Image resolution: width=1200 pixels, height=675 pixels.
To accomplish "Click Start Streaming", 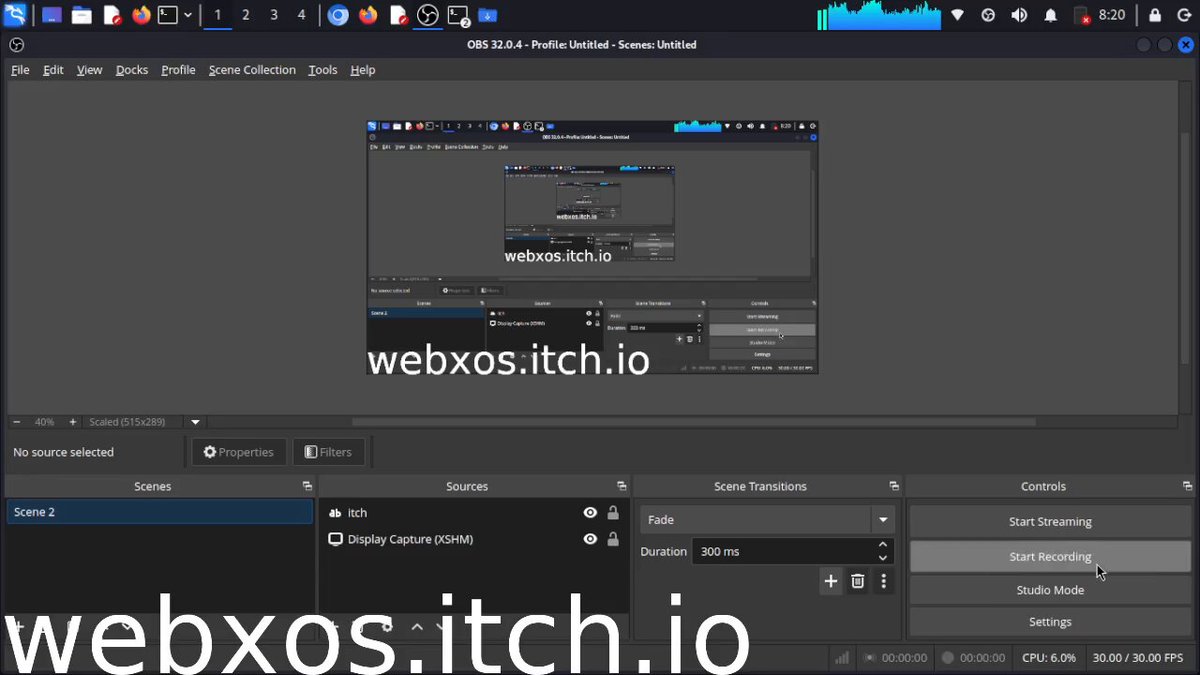I will tap(1050, 522).
